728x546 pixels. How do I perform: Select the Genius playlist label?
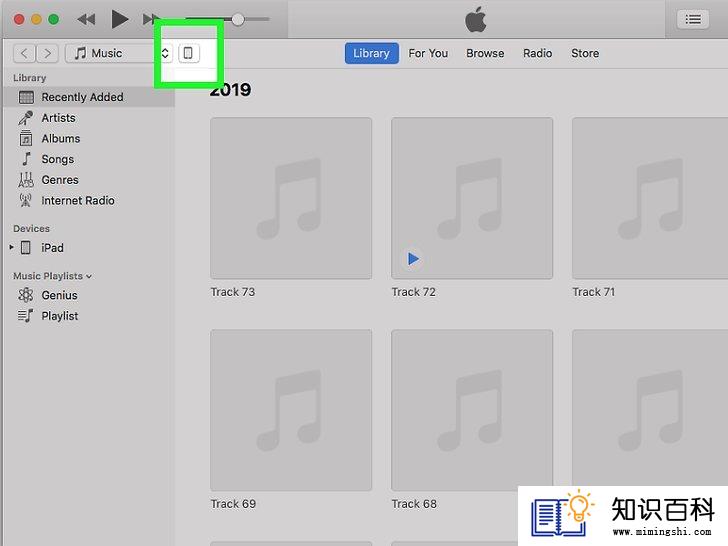tap(59, 295)
